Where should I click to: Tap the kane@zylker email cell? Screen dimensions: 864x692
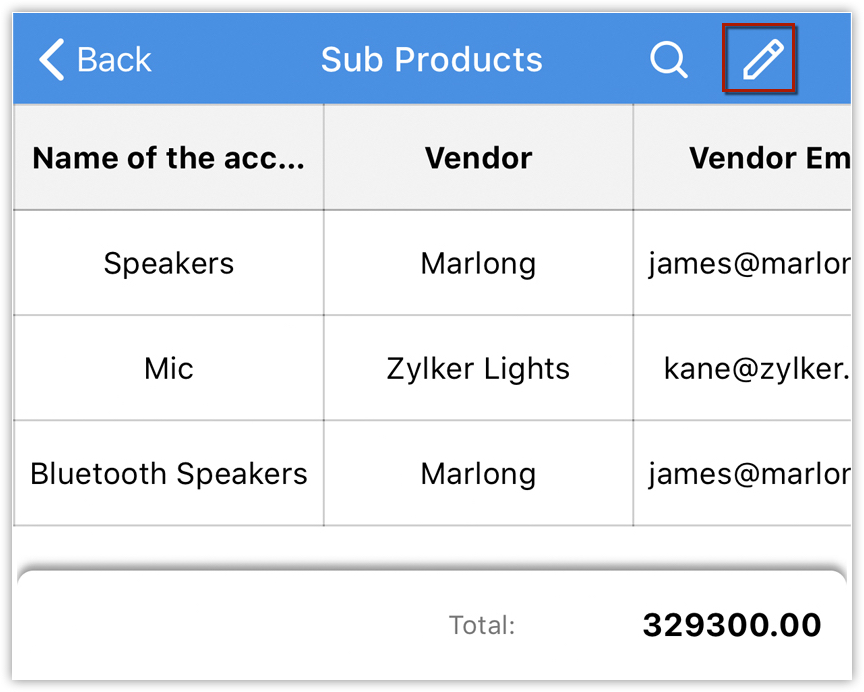point(755,369)
